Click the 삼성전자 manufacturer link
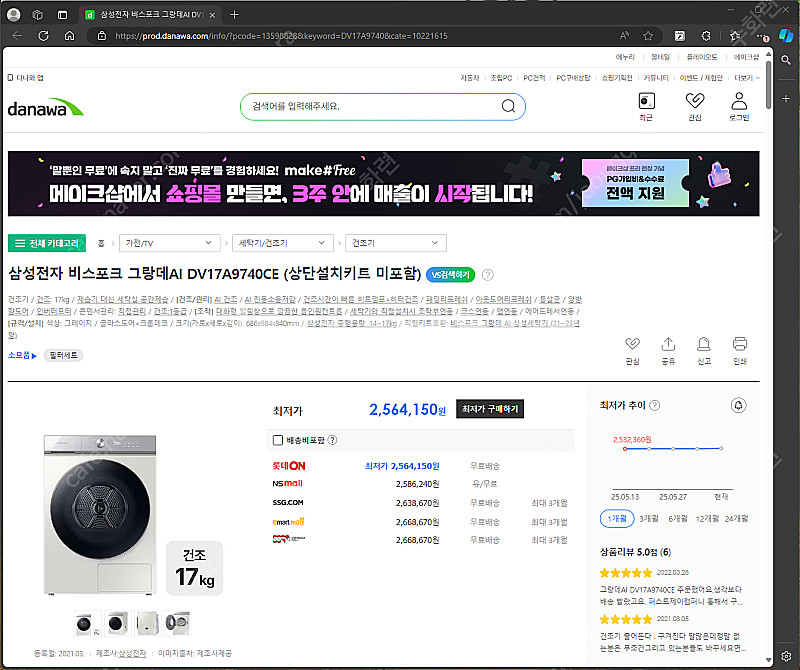This screenshot has width=800, height=670. (x=132, y=654)
